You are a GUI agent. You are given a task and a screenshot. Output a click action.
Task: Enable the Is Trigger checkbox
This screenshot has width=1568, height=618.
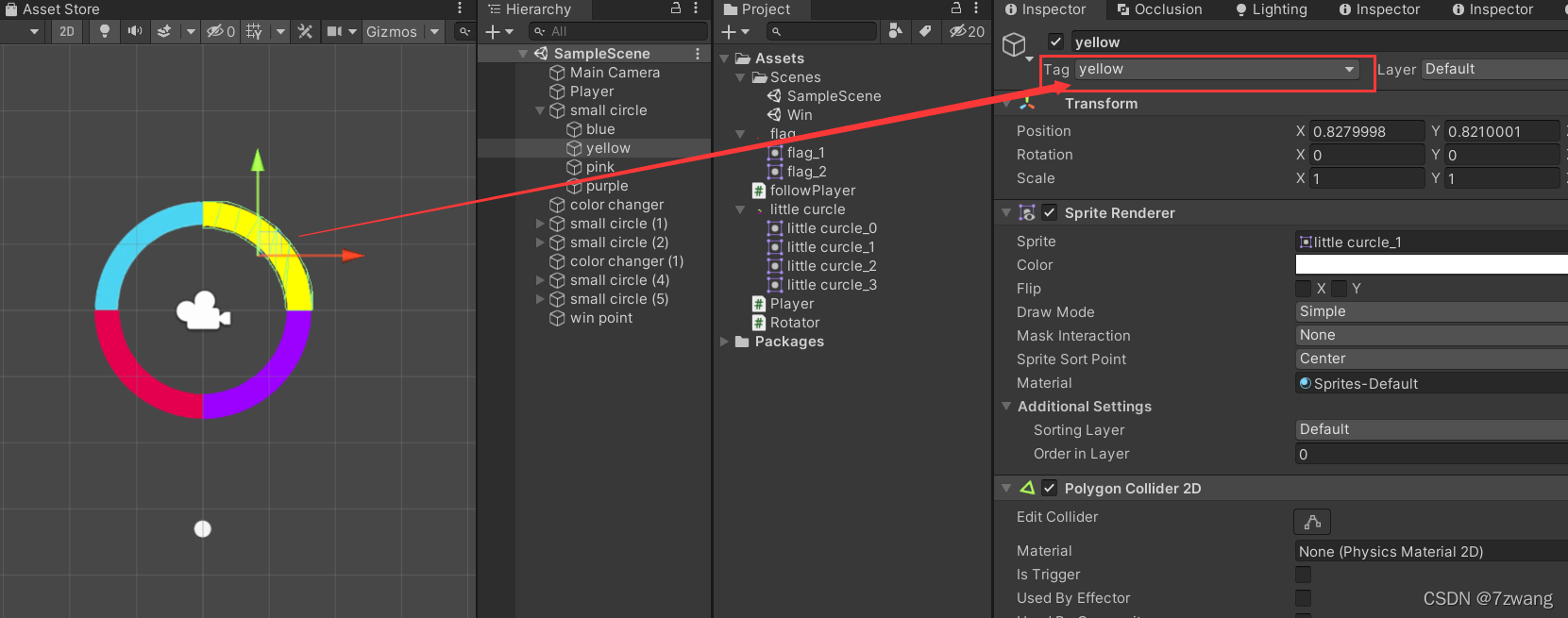(1303, 575)
